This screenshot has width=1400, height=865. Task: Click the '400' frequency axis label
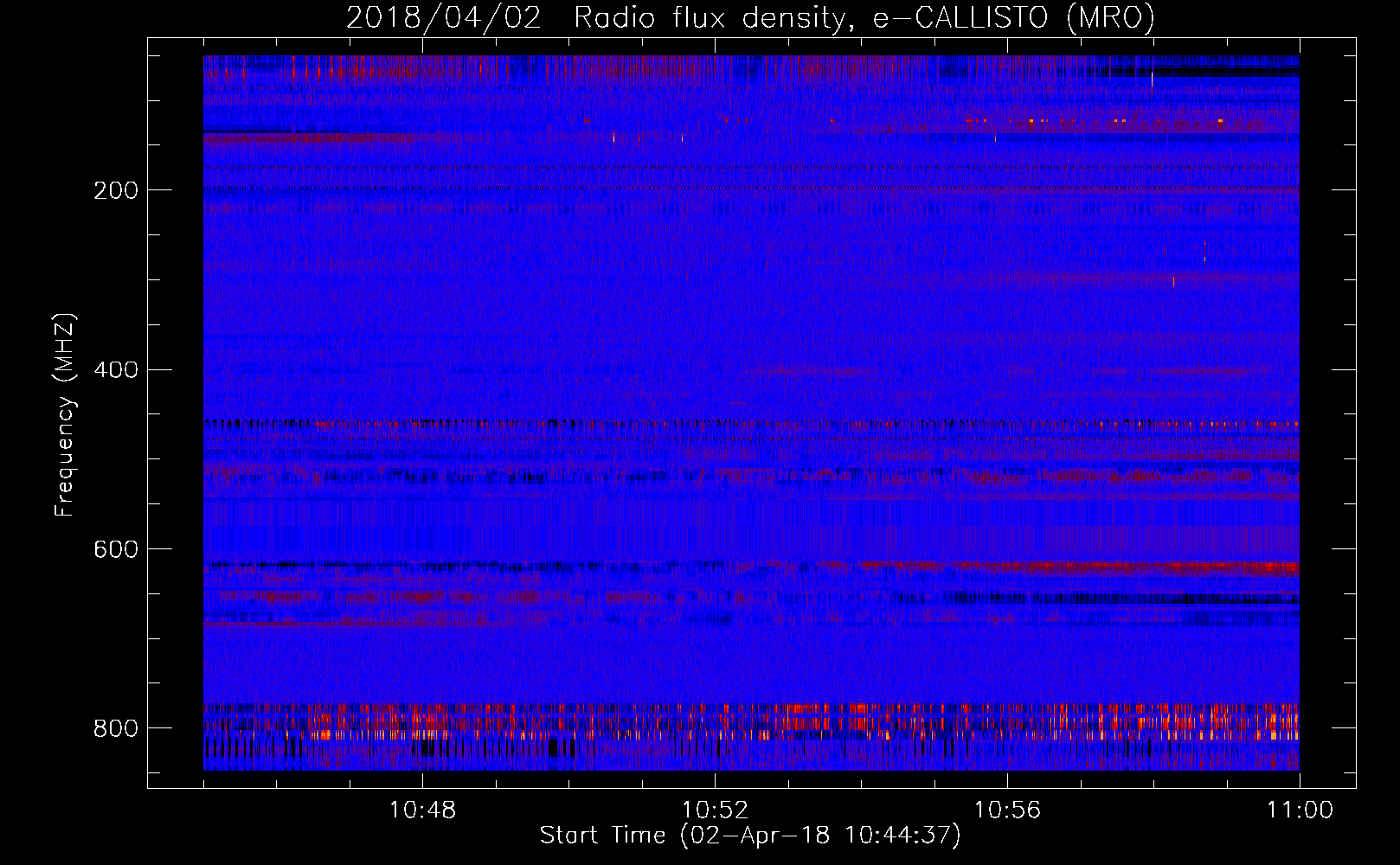tap(115, 370)
